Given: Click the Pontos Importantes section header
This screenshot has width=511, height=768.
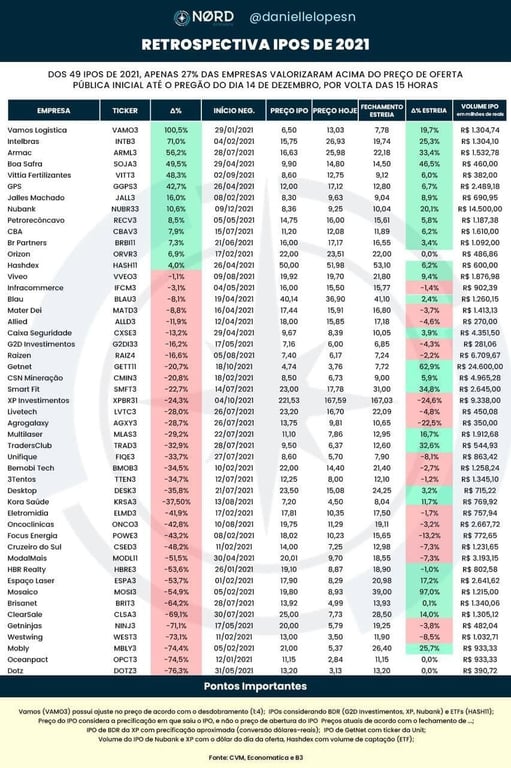Looking at the screenshot, I should click(255, 687).
